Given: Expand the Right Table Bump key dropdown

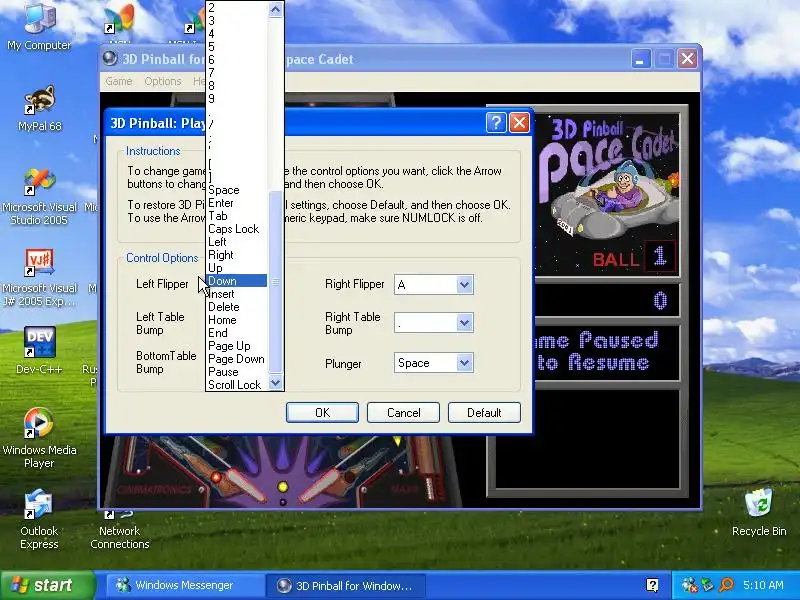Looking at the screenshot, I should (464, 323).
